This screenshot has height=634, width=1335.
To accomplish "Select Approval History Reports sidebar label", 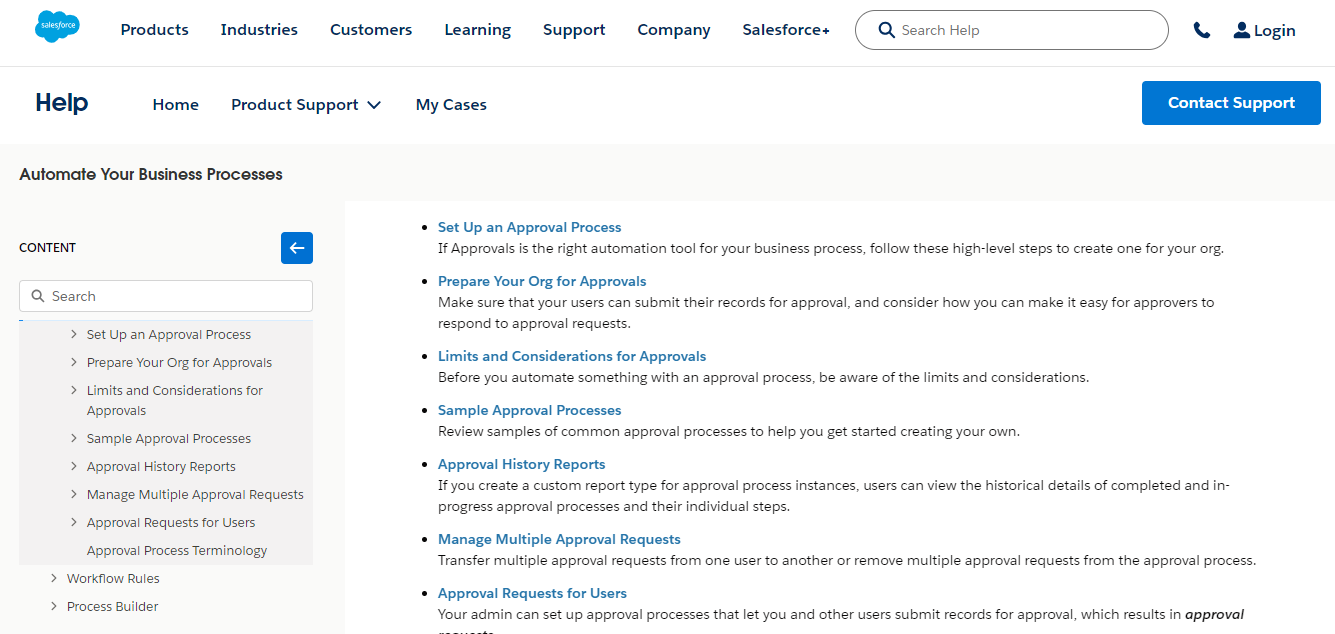I will [x=161, y=466].
